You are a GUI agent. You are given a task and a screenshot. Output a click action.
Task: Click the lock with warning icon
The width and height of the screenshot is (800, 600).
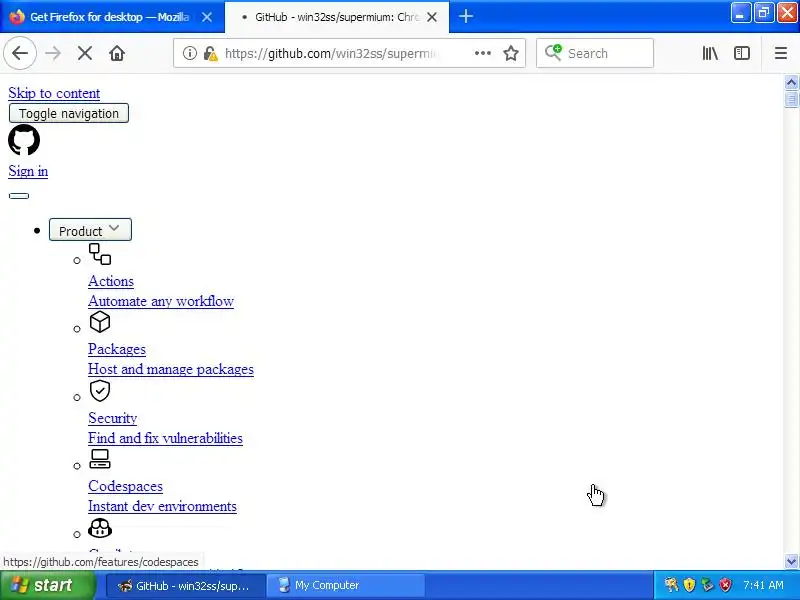coord(210,53)
